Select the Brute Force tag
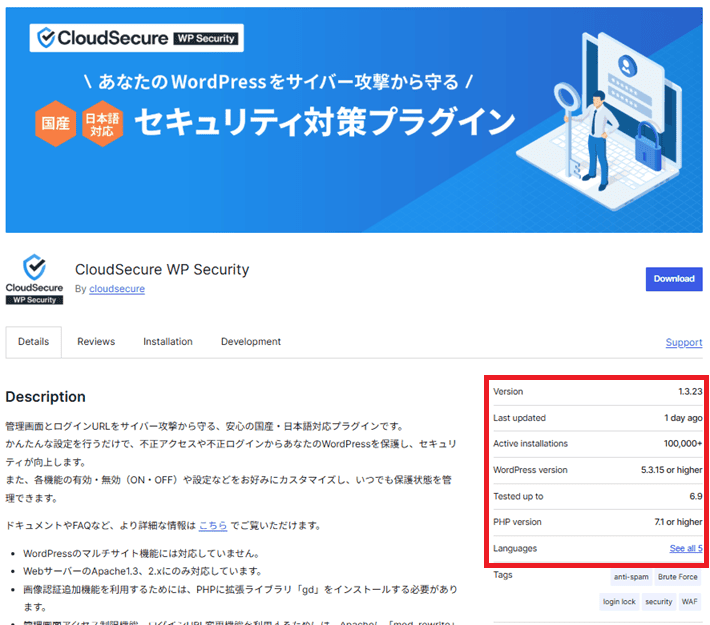This screenshot has width=710, height=625. pos(677,577)
